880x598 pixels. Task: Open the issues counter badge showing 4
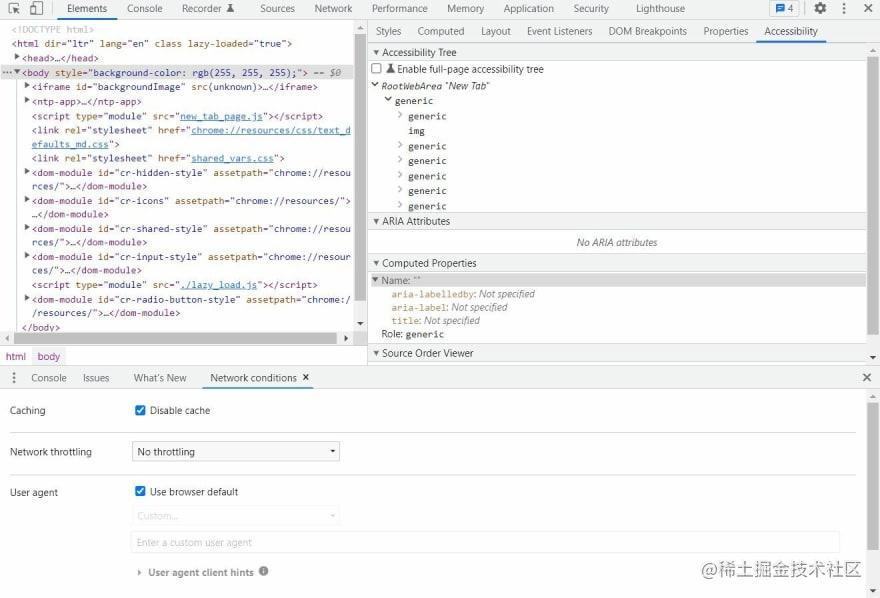pyautogui.click(x=784, y=9)
